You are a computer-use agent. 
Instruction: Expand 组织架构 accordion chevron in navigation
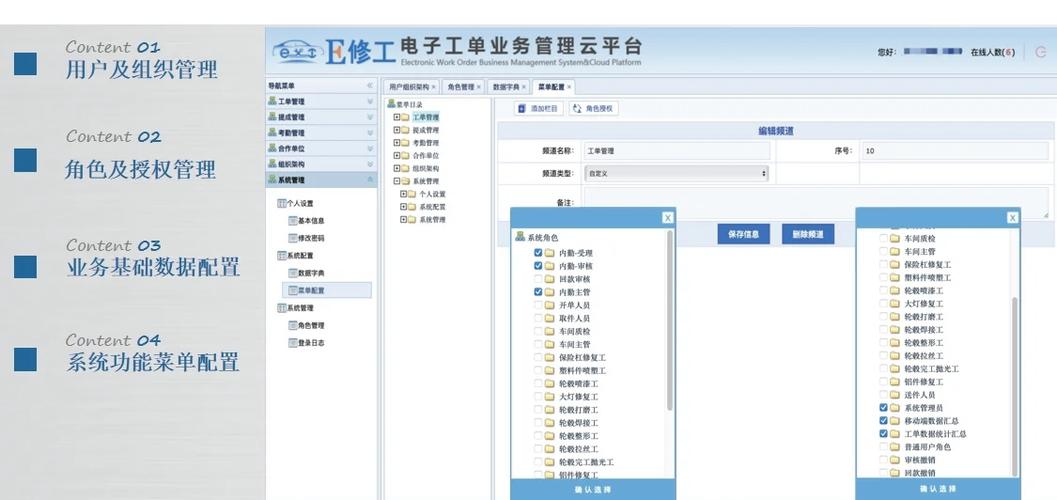pos(369,164)
